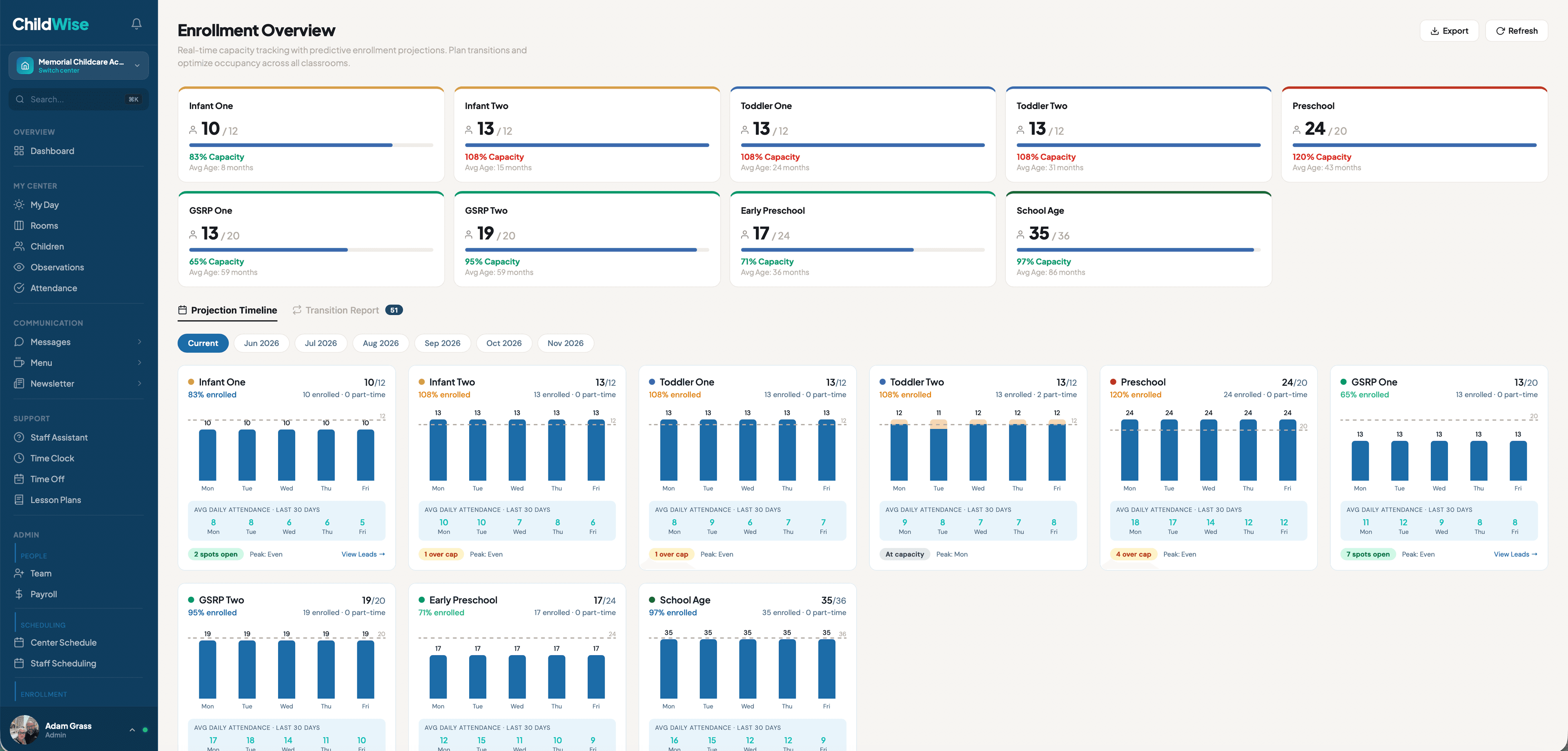Go to Rooms using its icon
Screen dimensions: 1568x751
(19, 226)
